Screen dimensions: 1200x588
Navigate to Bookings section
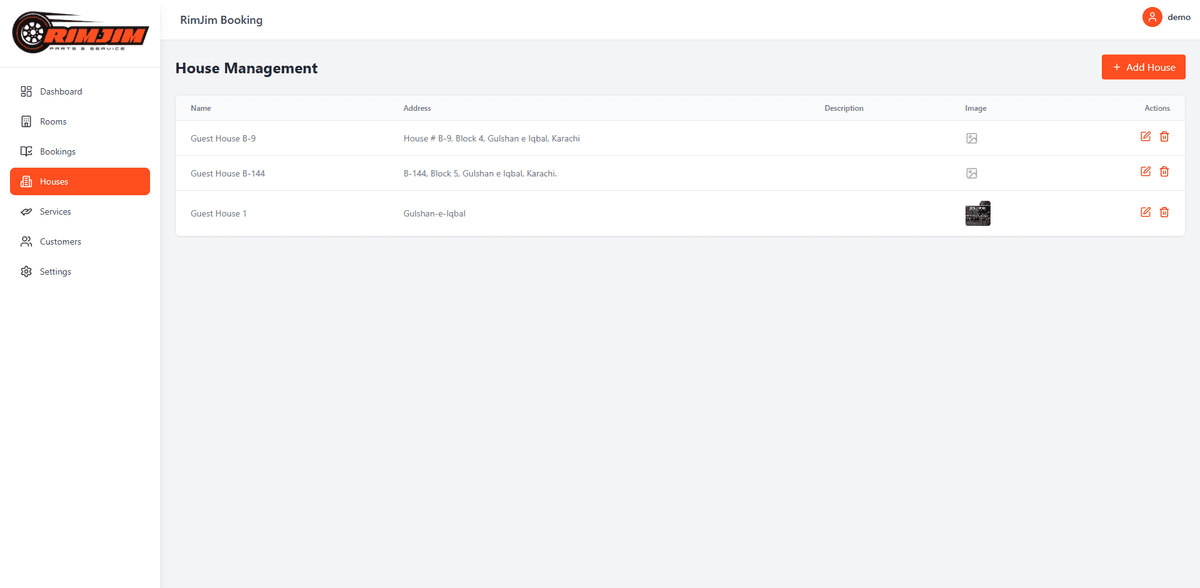pos(58,152)
